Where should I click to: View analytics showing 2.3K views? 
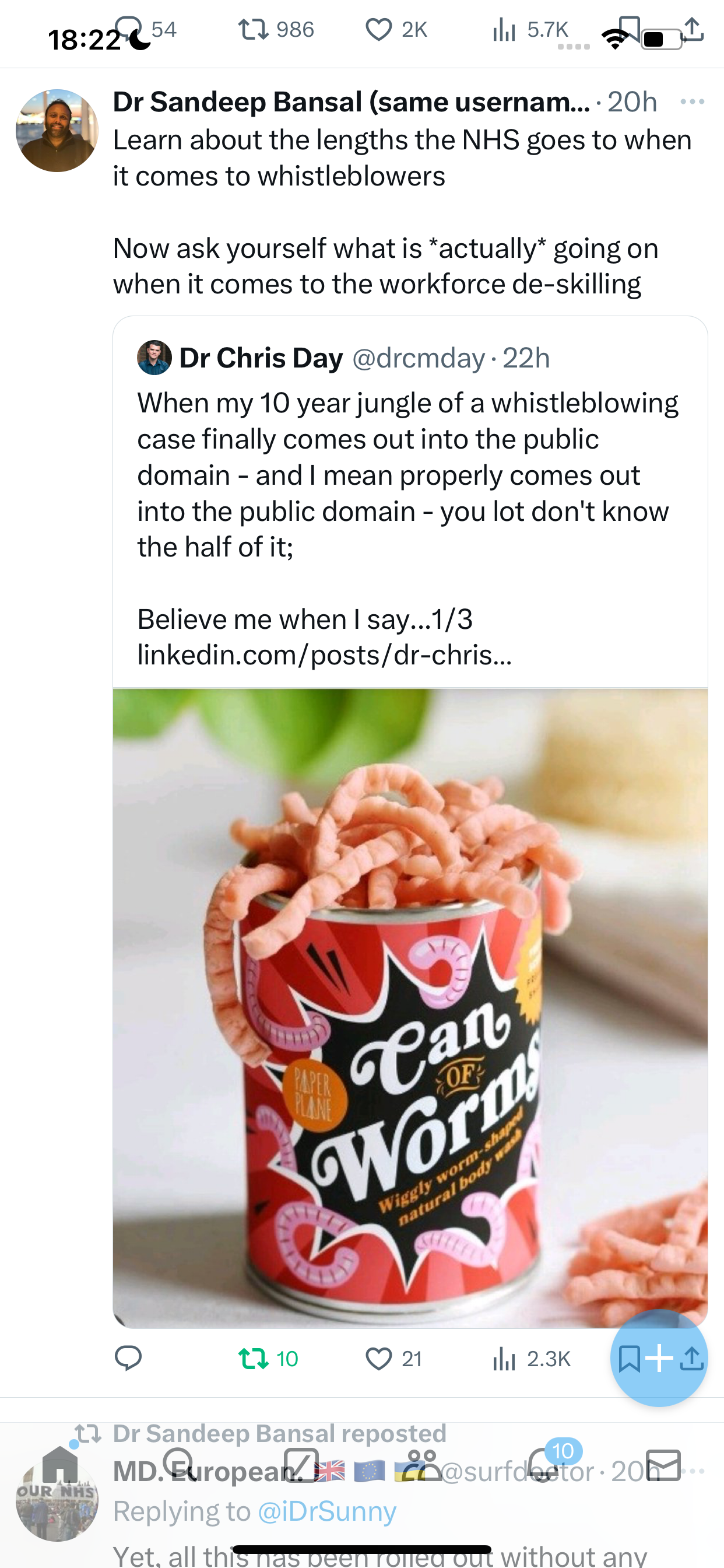[x=531, y=1358]
